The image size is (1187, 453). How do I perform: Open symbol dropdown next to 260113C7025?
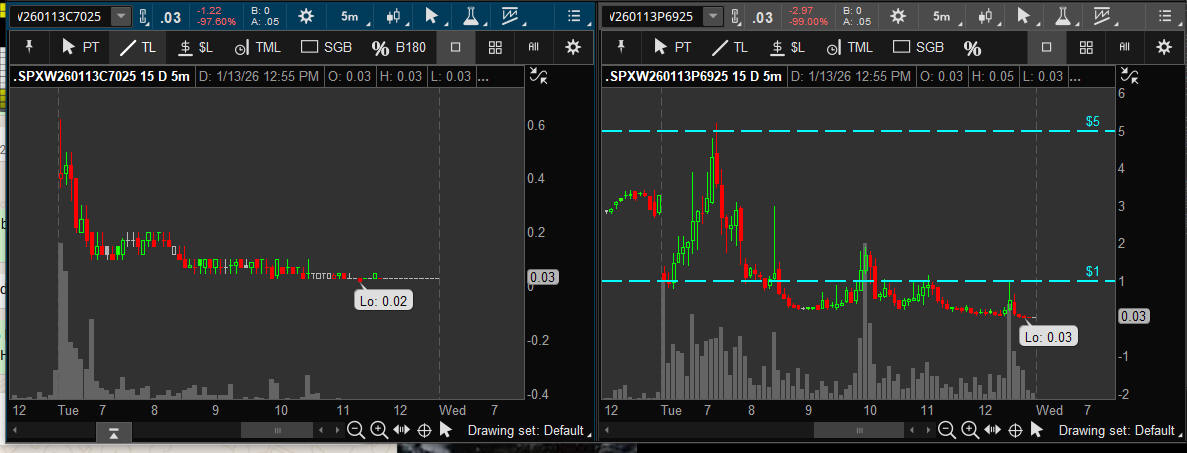120,16
